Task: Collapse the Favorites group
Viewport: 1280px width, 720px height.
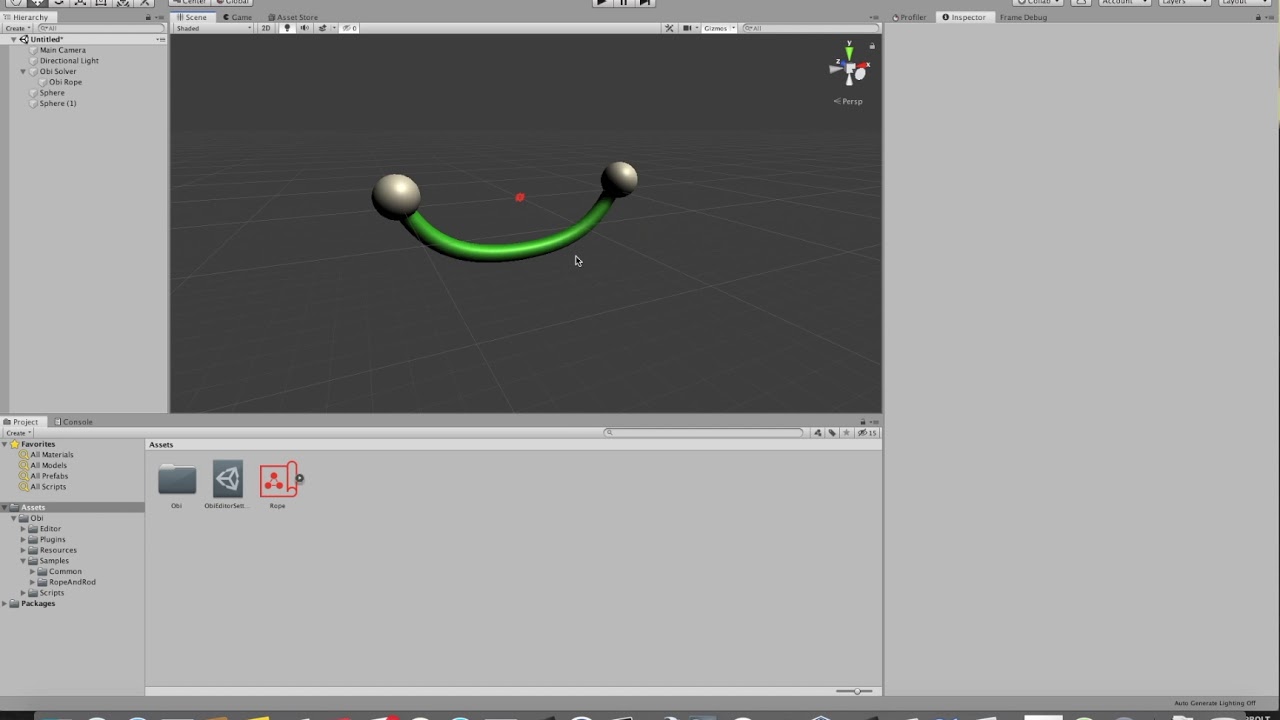Action: 5,444
